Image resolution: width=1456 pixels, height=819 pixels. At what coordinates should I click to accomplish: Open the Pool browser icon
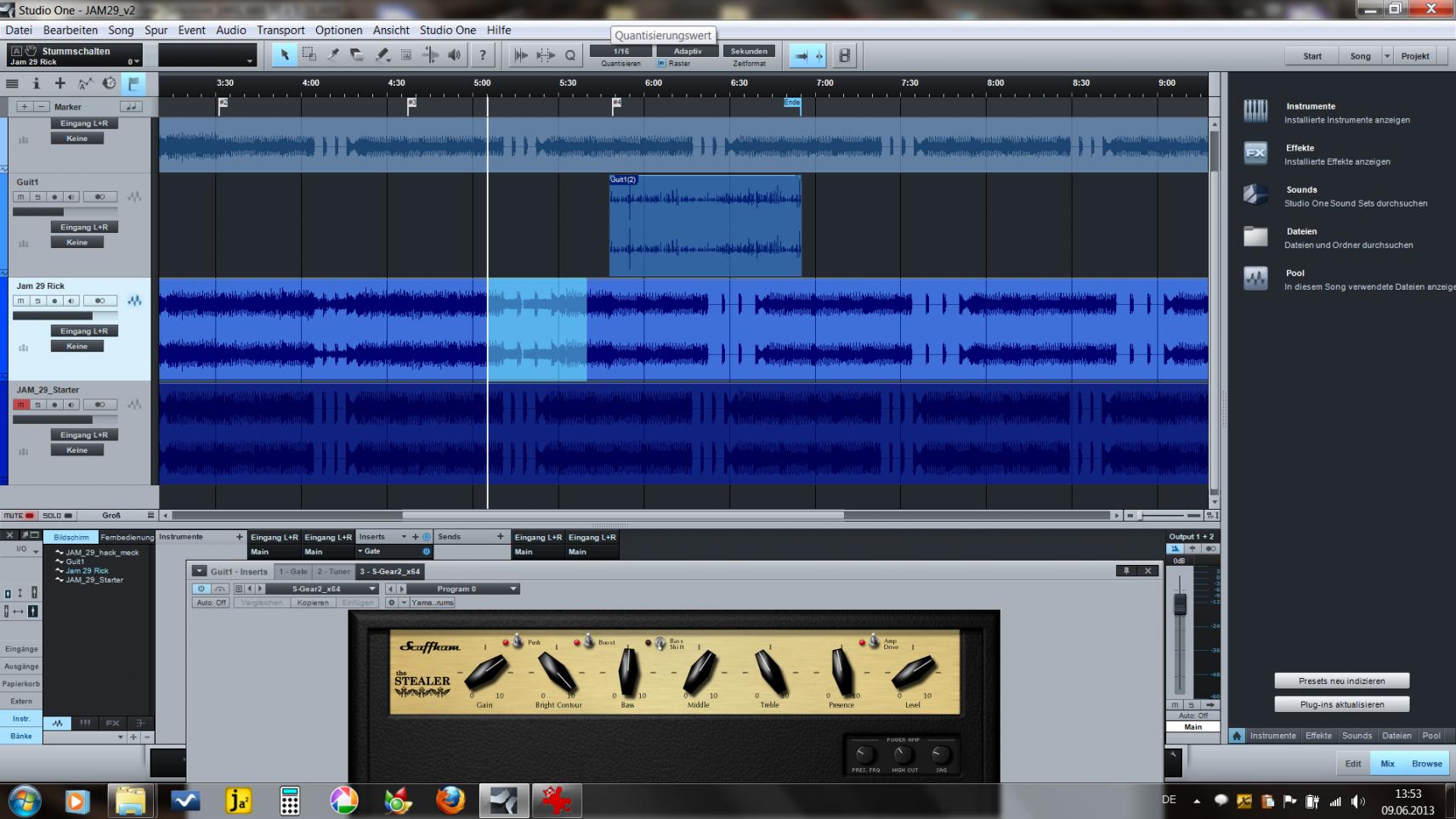pyautogui.click(x=1255, y=278)
